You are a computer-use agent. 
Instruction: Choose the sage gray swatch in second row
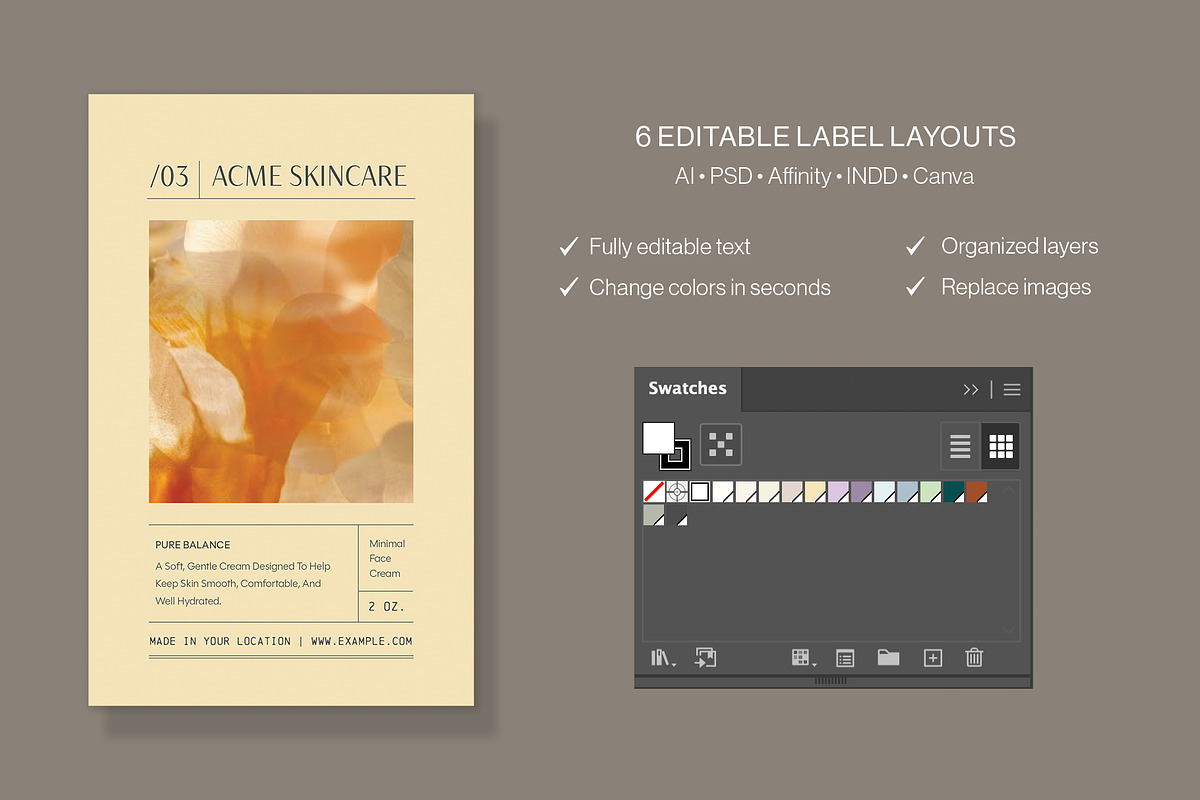[x=654, y=515]
